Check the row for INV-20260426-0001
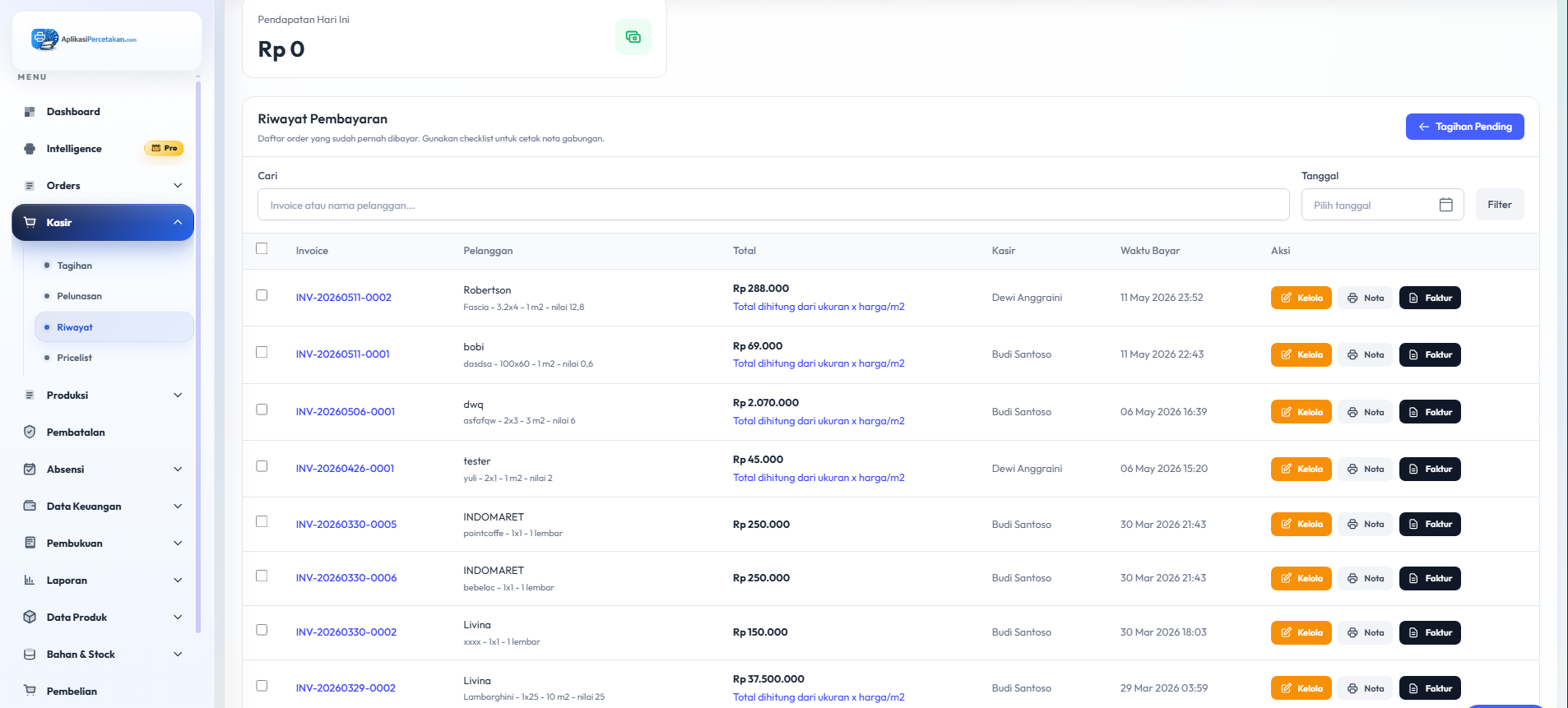1568x708 pixels. pos(262,466)
